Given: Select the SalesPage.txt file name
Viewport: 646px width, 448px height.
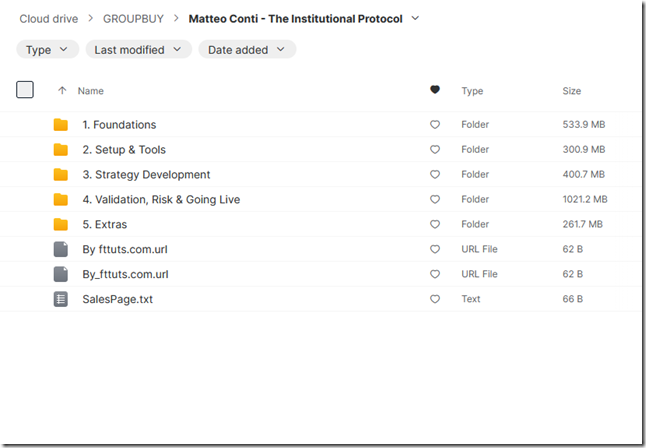Looking at the screenshot, I should 117,299.
